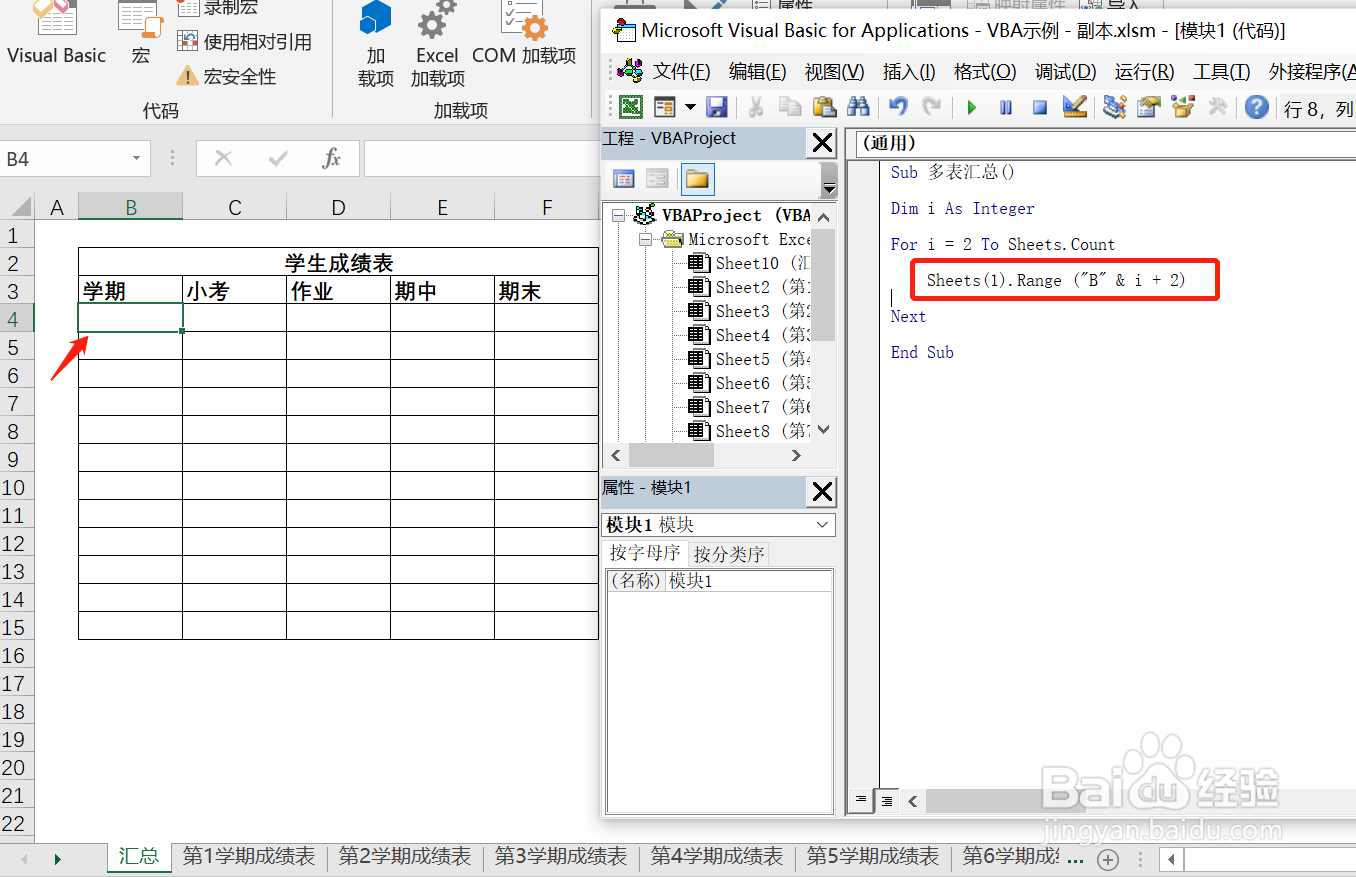Click the confirm entry checkmark in formula bar

pos(278,159)
